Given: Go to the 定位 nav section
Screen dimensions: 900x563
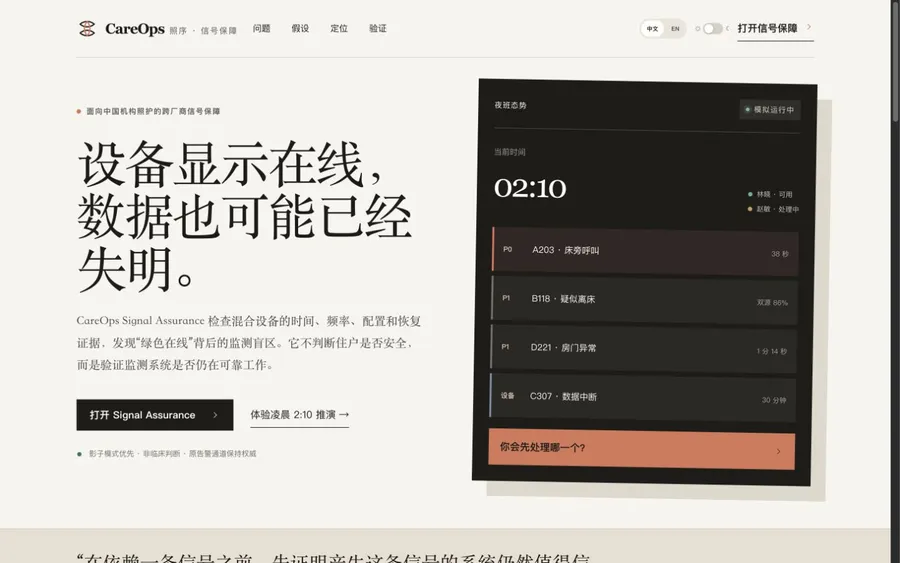Looking at the screenshot, I should tap(339, 28).
